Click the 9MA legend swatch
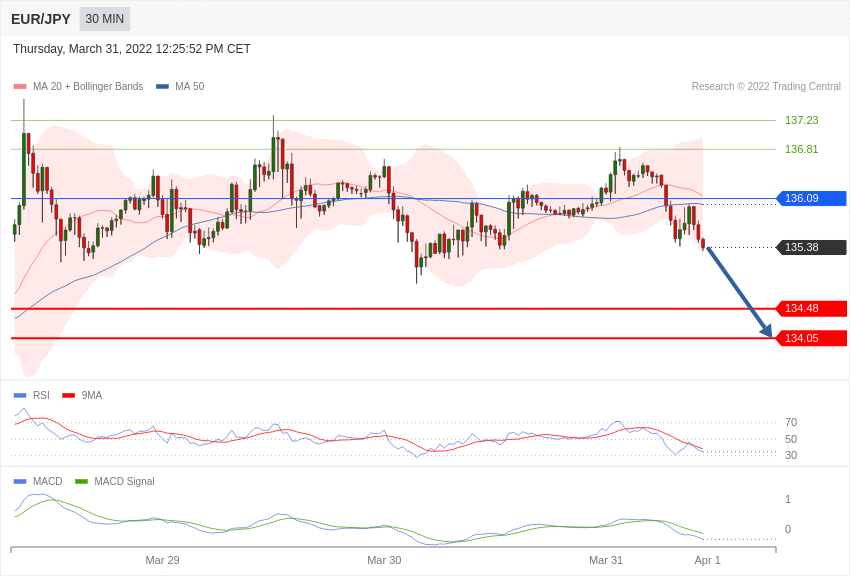The image size is (850, 576). click(69, 396)
